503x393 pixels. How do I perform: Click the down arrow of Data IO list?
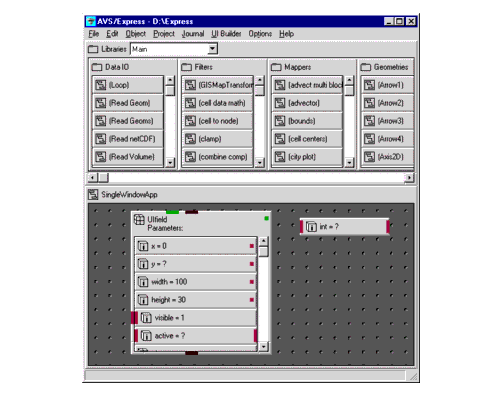(x=170, y=162)
